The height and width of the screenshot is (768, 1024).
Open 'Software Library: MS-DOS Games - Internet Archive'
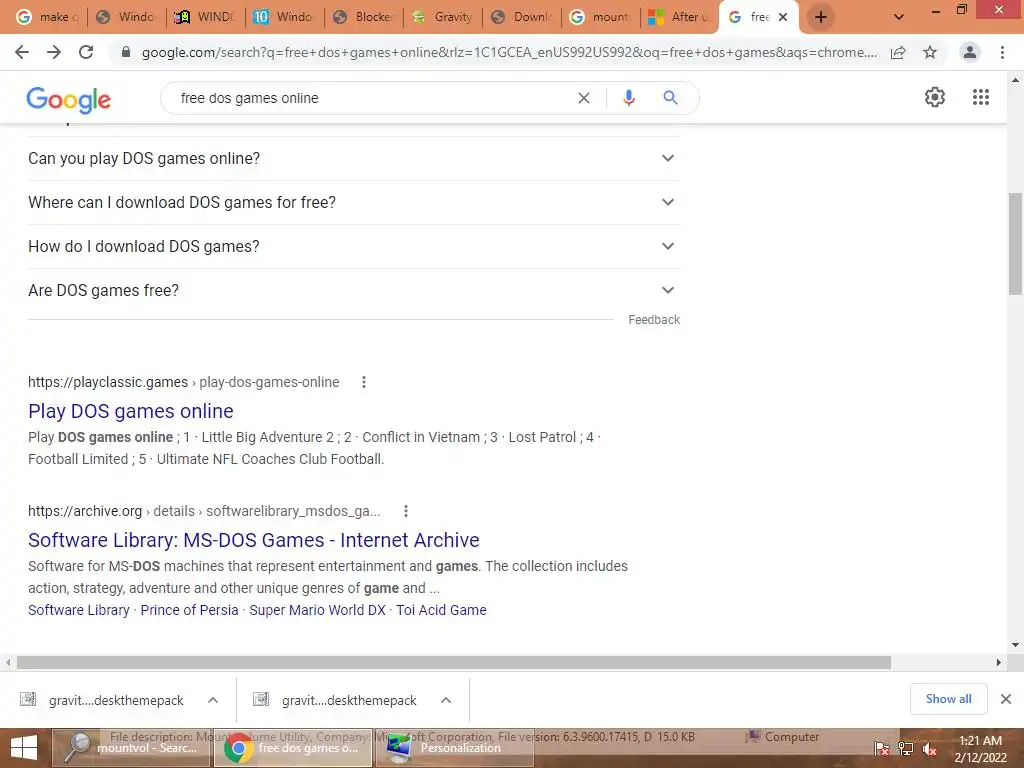253,540
